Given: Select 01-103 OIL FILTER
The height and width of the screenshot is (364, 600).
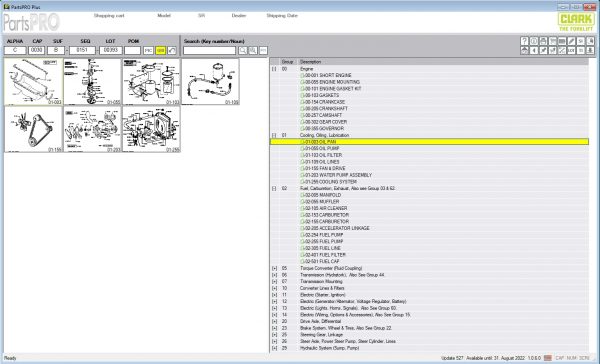Looking at the screenshot, I should pyautogui.click(x=323, y=155).
